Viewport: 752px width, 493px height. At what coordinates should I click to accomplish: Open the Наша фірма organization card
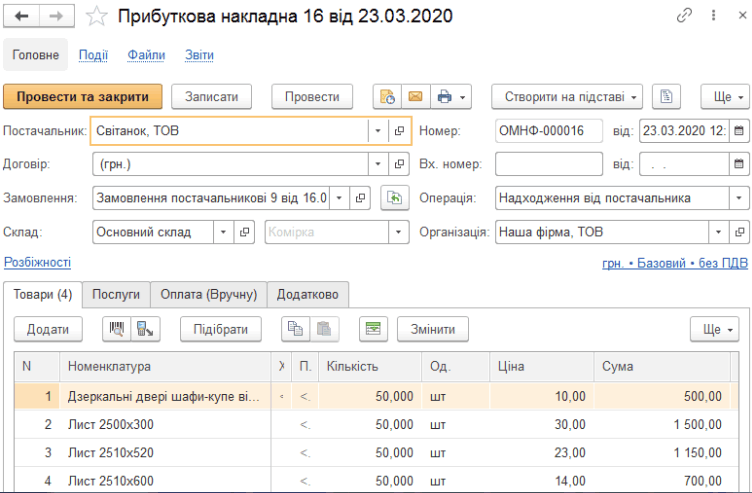coord(739,232)
